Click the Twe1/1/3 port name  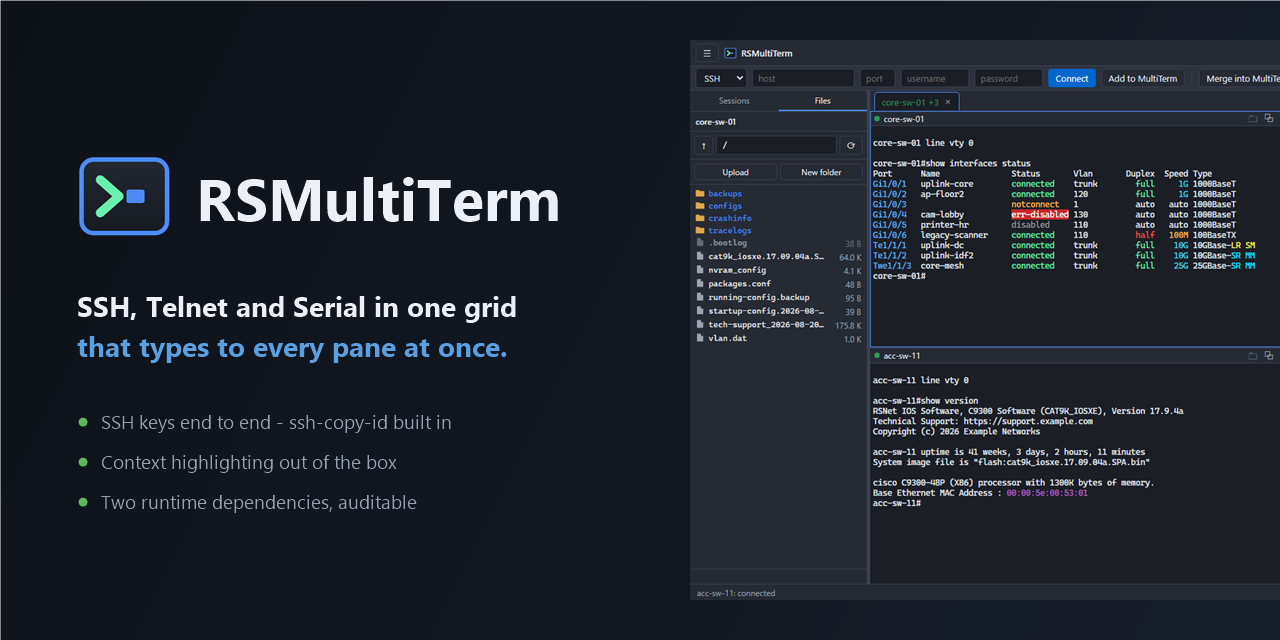[x=892, y=265]
